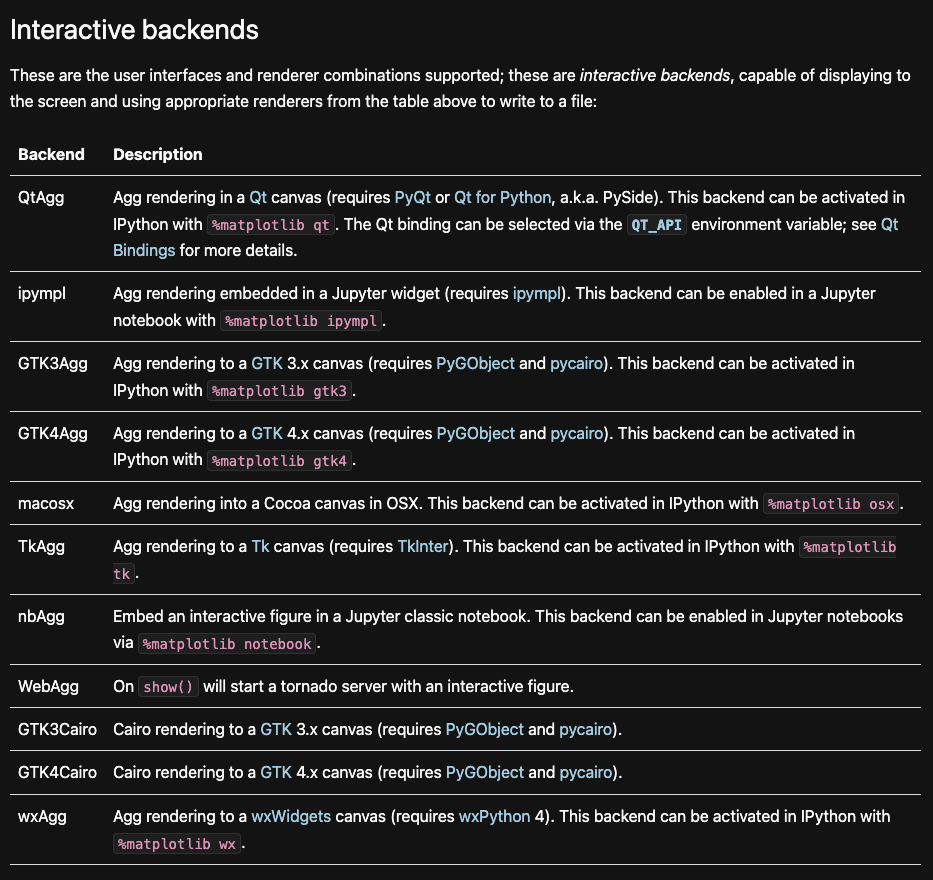Click the GTK4Cairo backend cell

(x=57, y=772)
